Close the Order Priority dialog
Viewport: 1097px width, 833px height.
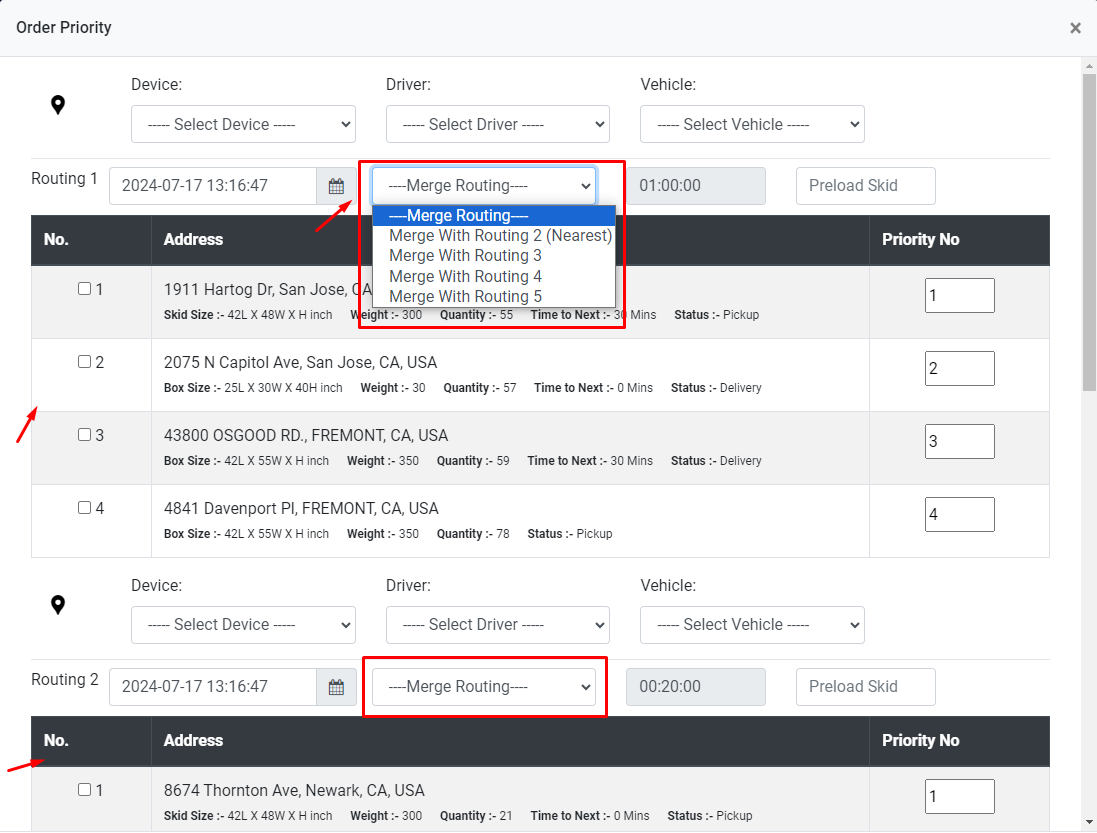coord(1075,28)
